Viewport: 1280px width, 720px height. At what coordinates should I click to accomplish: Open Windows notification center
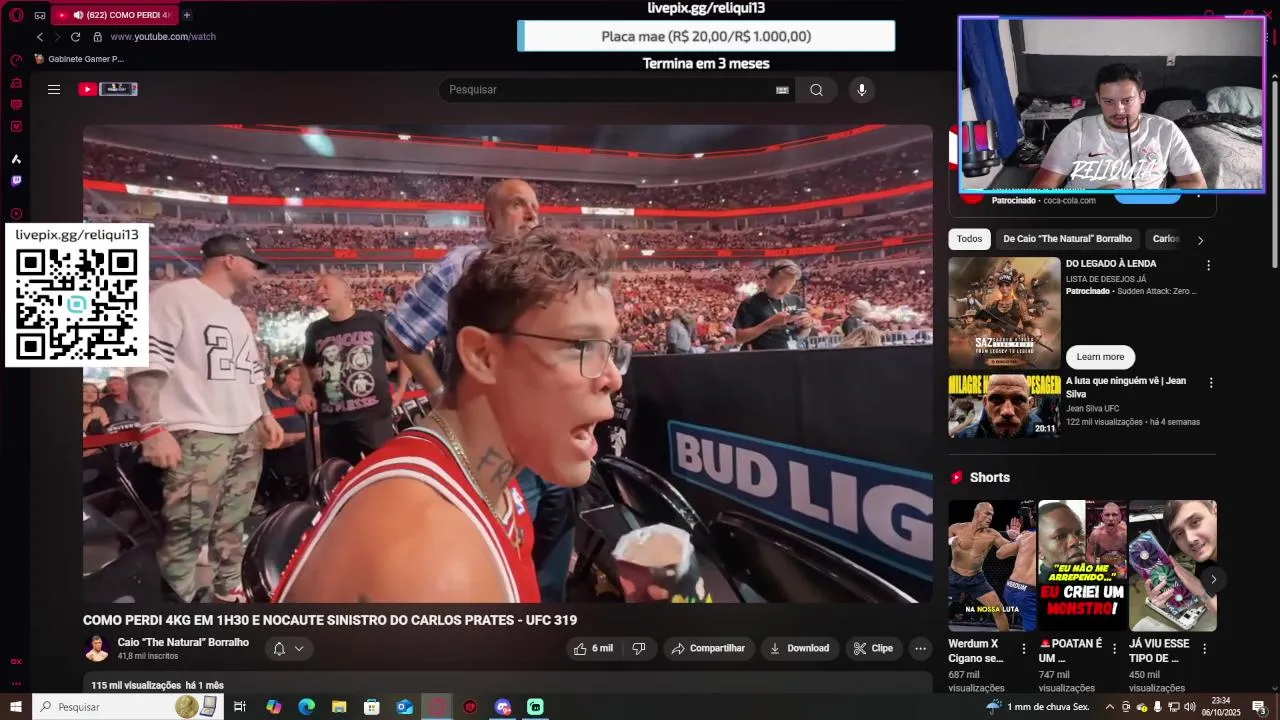tap(1260, 707)
